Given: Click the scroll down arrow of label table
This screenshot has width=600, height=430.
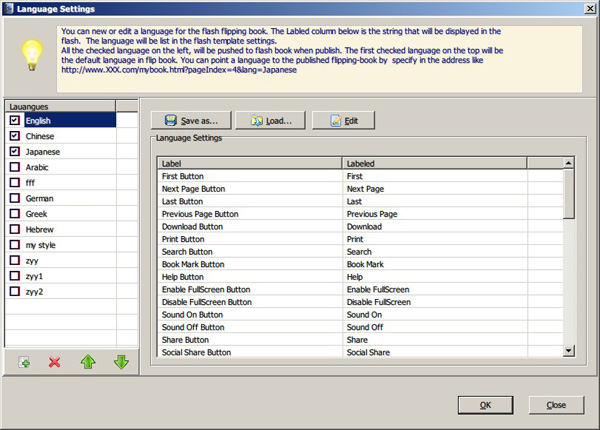Looking at the screenshot, I should tap(569, 350).
